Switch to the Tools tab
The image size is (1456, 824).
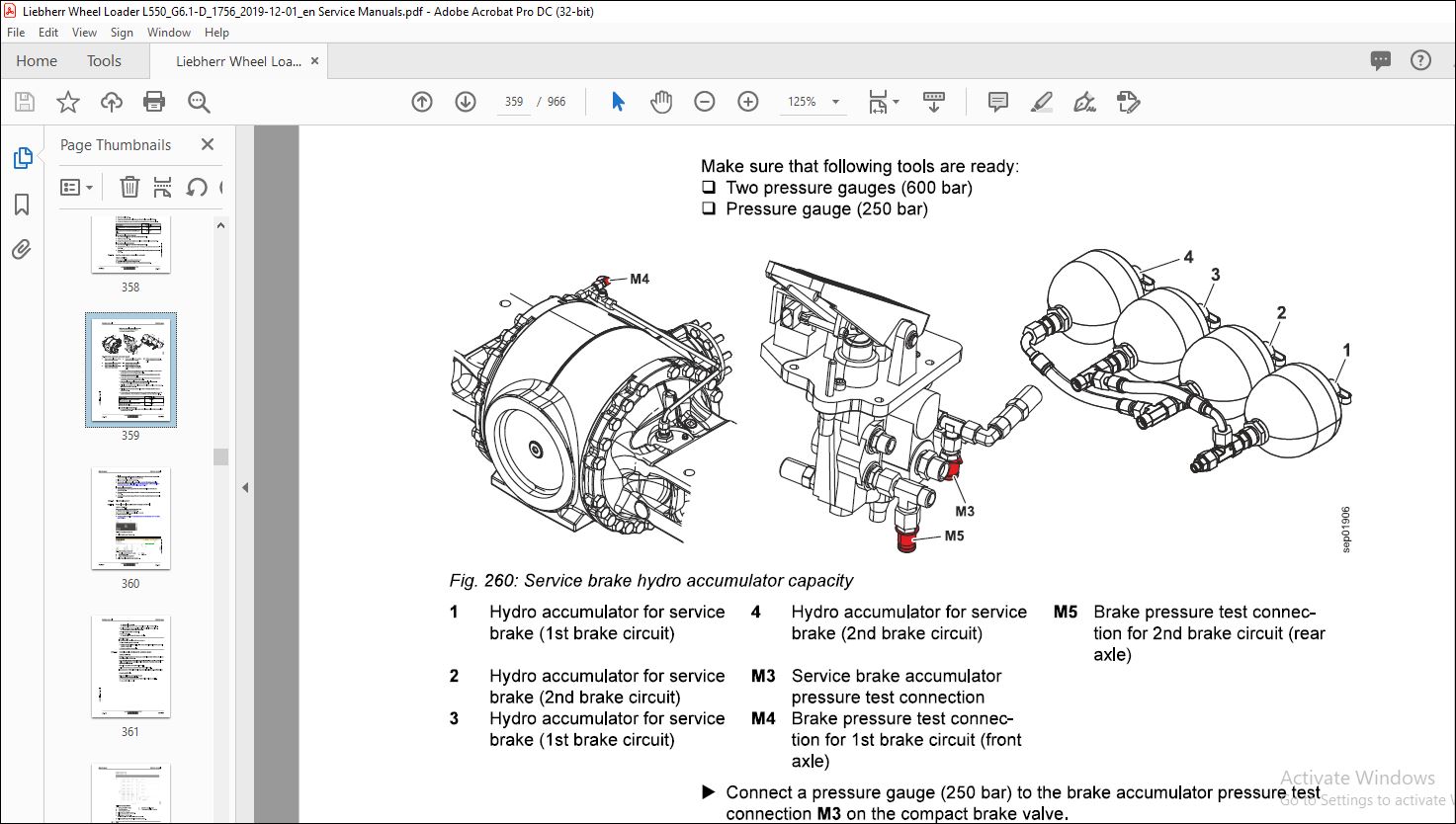pyautogui.click(x=104, y=60)
